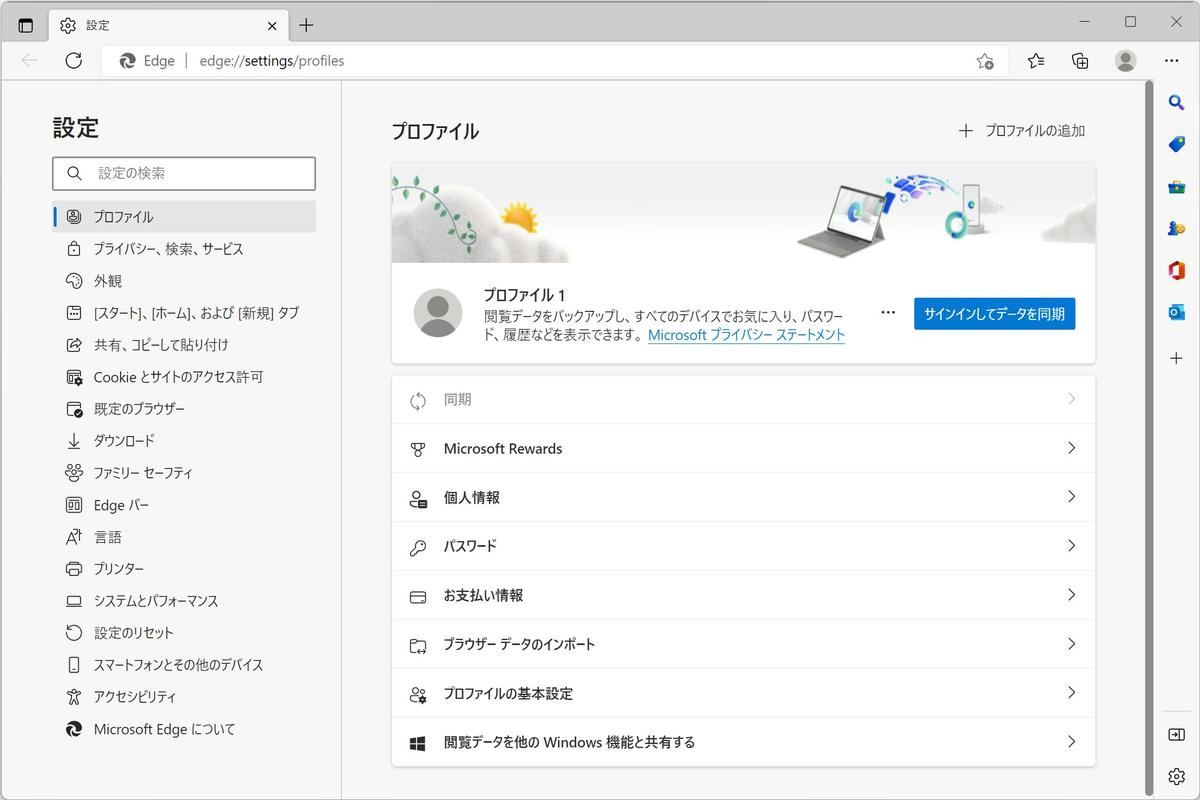The height and width of the screenshot is (800, 1200).
Task: Open プリンター settings section
Action: [184, 569]
